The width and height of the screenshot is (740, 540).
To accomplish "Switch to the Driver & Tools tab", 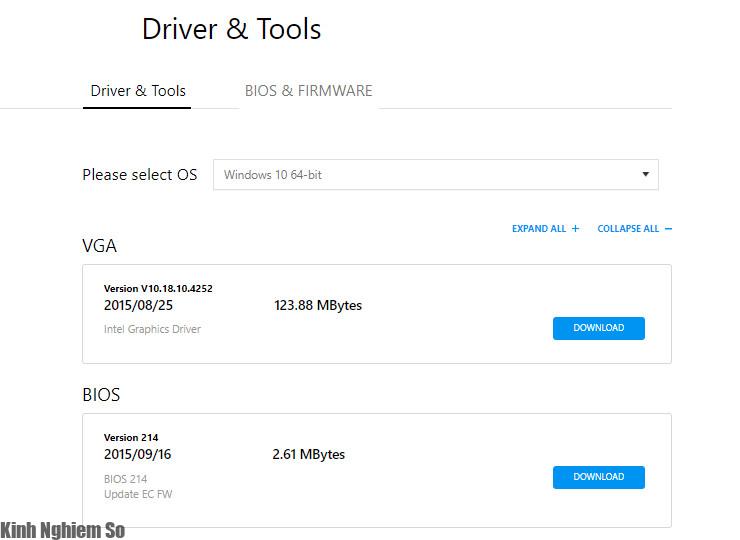I will click(x=138, y=91).
